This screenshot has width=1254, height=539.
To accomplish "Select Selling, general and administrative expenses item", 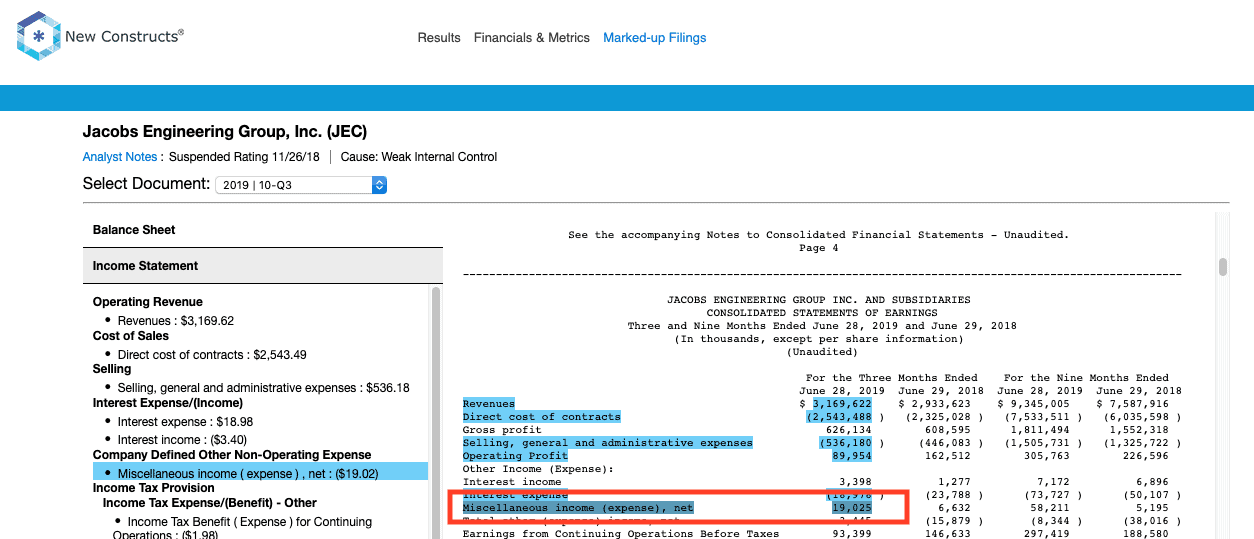I will coord(263,388).
